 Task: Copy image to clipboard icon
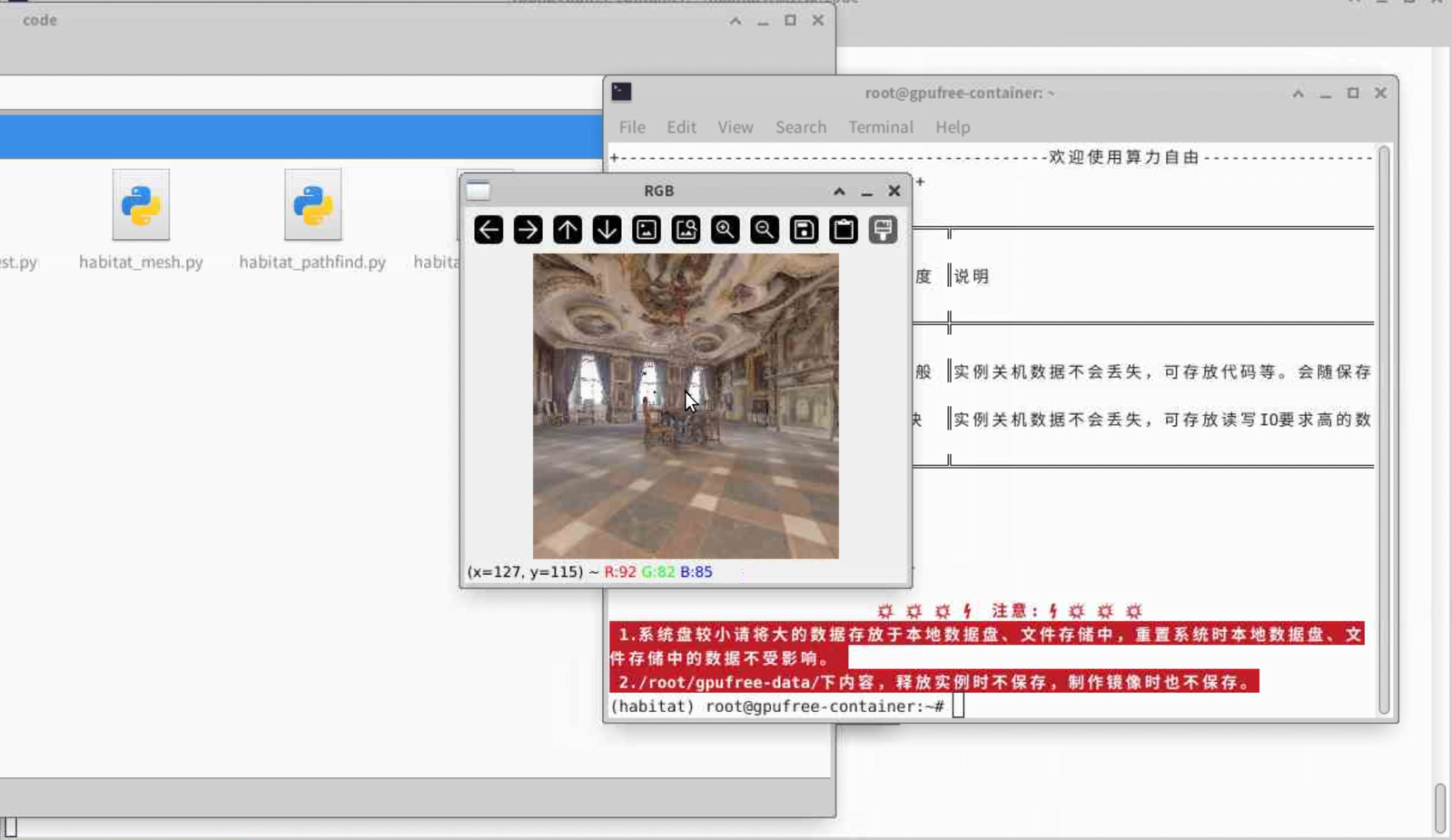tap(844, 230)
